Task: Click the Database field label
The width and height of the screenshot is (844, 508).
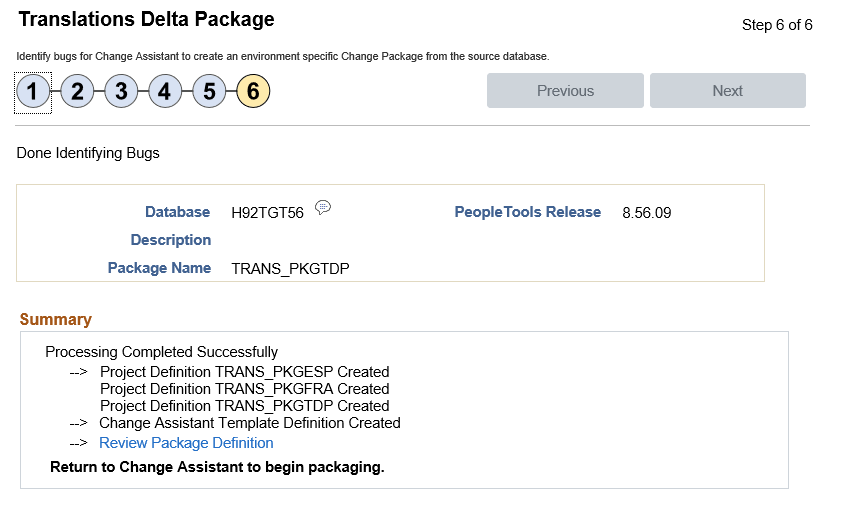Action: pos(178,212)
